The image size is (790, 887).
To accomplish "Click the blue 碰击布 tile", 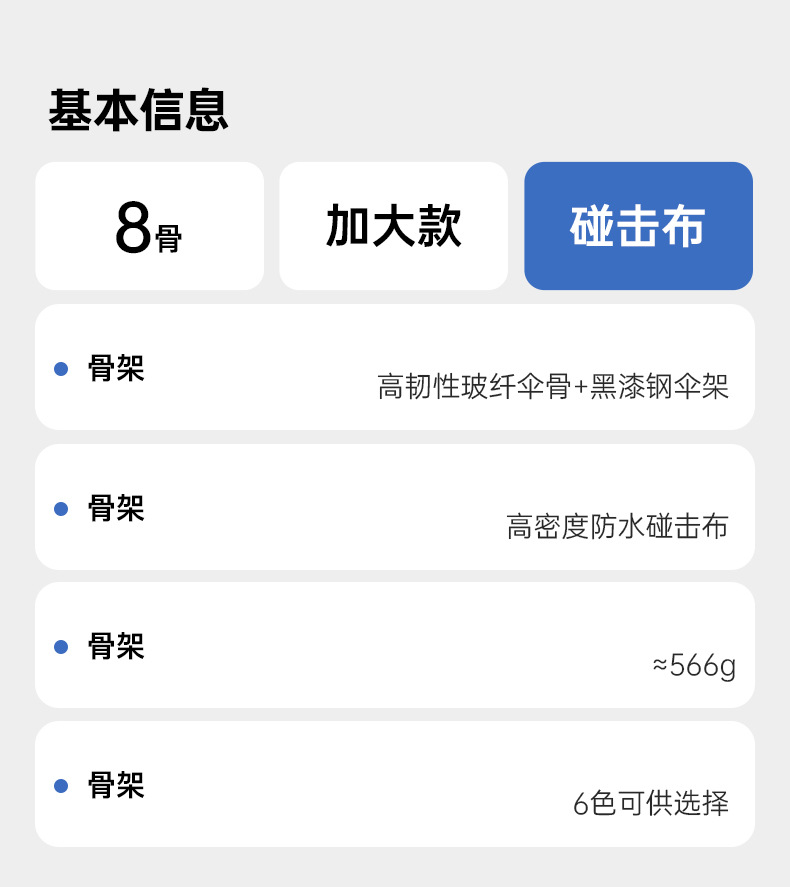I will (x=638, y=227).
